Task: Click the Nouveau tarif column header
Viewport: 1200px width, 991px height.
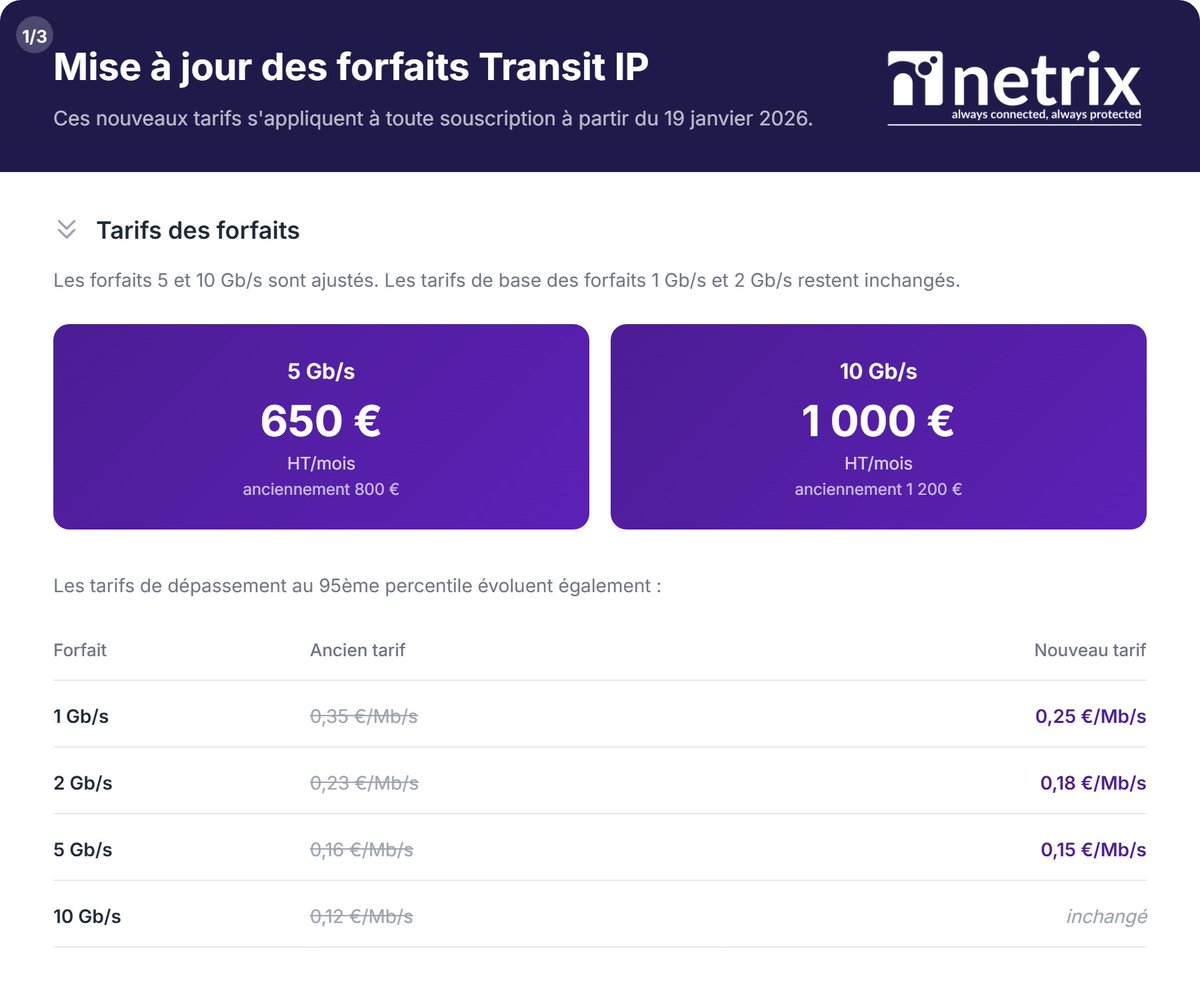Action: [1090, 650]
